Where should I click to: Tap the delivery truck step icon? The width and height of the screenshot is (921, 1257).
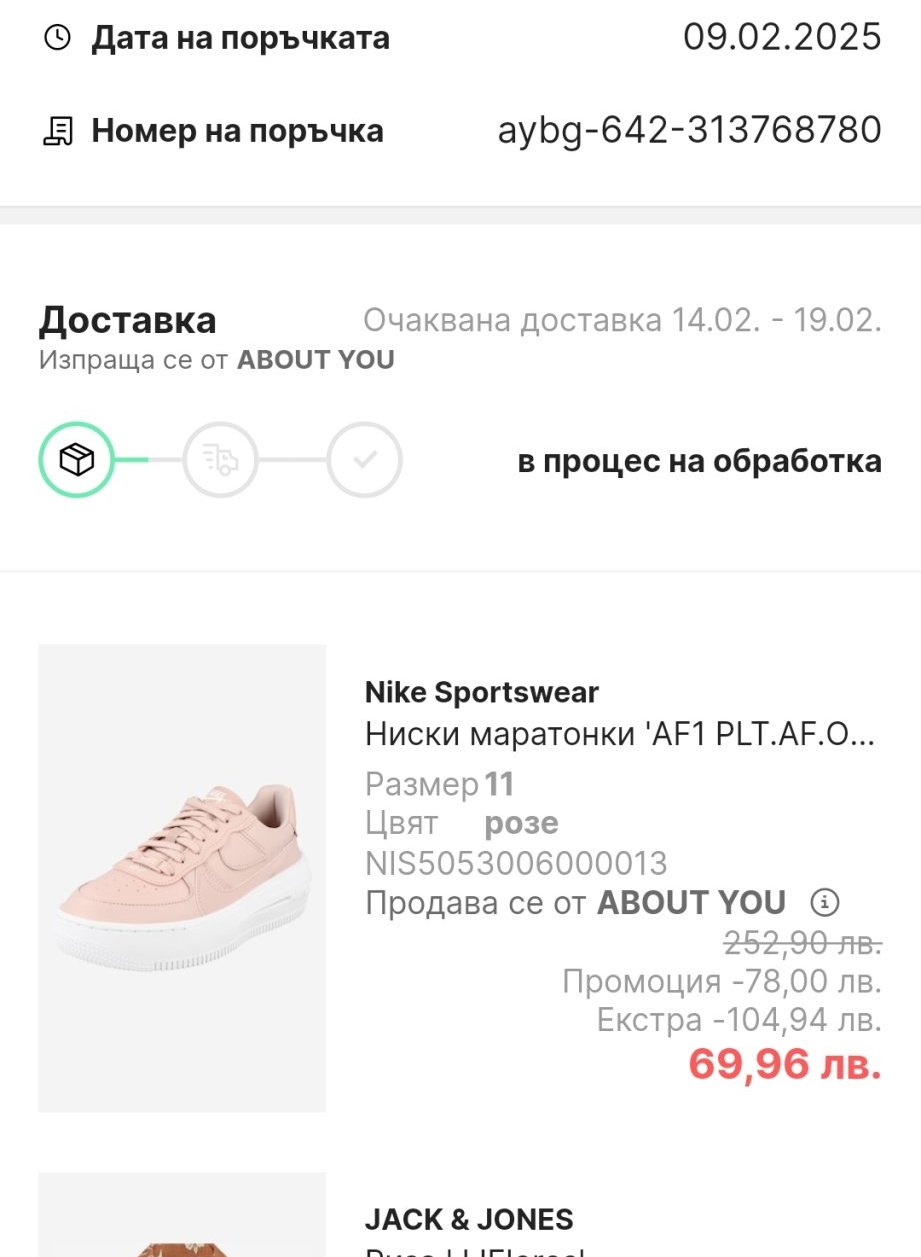220,460
